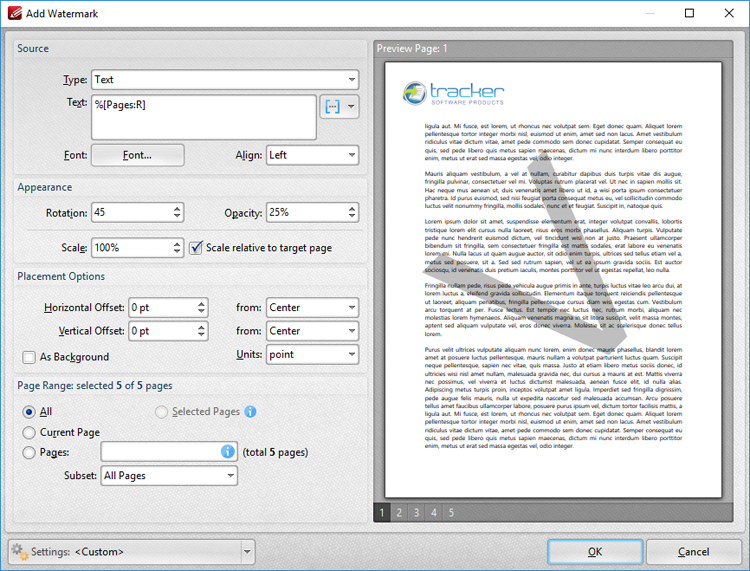Open the Subset All Pages dropdown
The height and width of the screenshot is (571, 750).
click(169, 475)
